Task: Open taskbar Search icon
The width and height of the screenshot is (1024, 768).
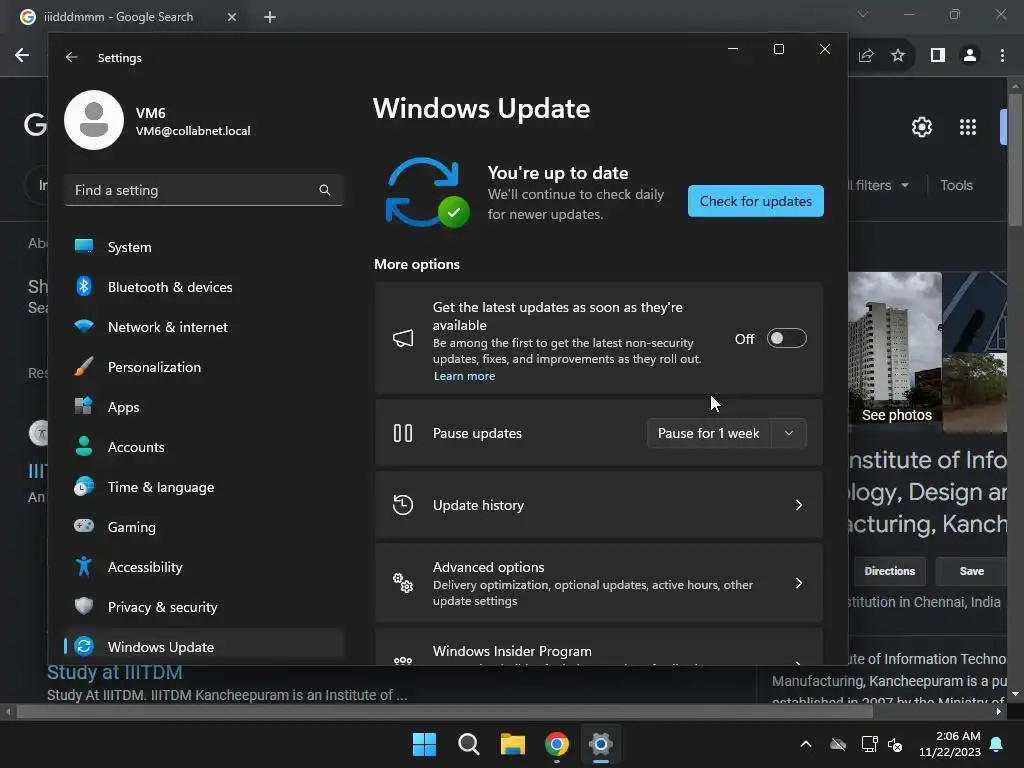Action: tap(468, 744)
